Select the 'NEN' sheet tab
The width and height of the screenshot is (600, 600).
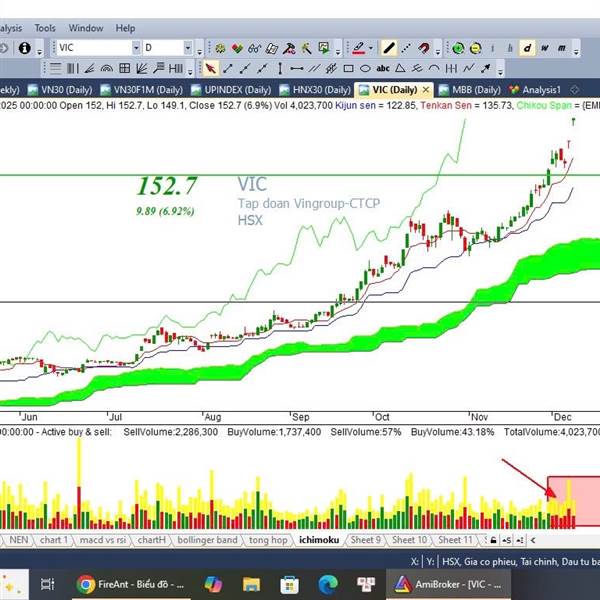[18, 540]
